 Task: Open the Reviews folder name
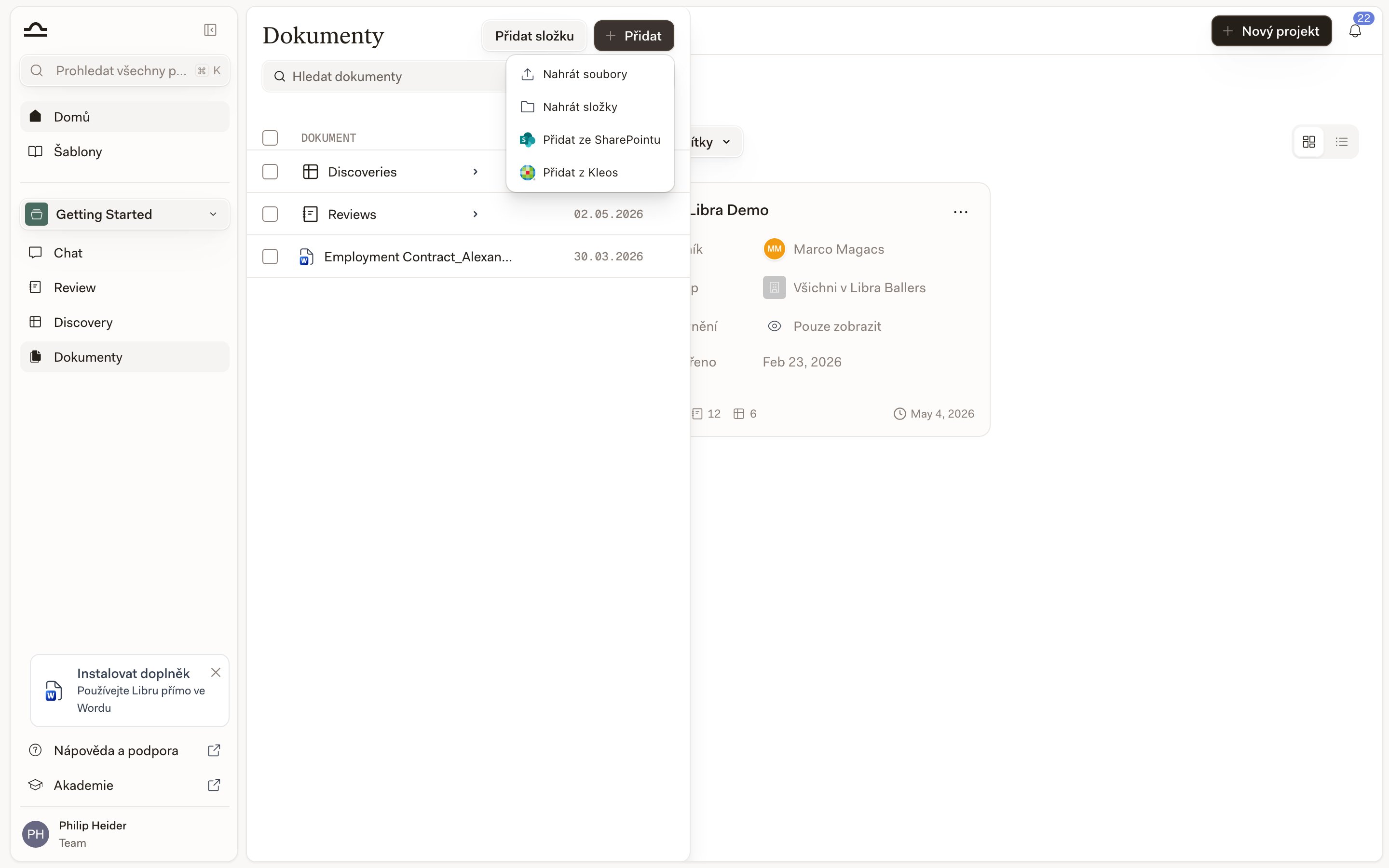[x=352, y=214]
